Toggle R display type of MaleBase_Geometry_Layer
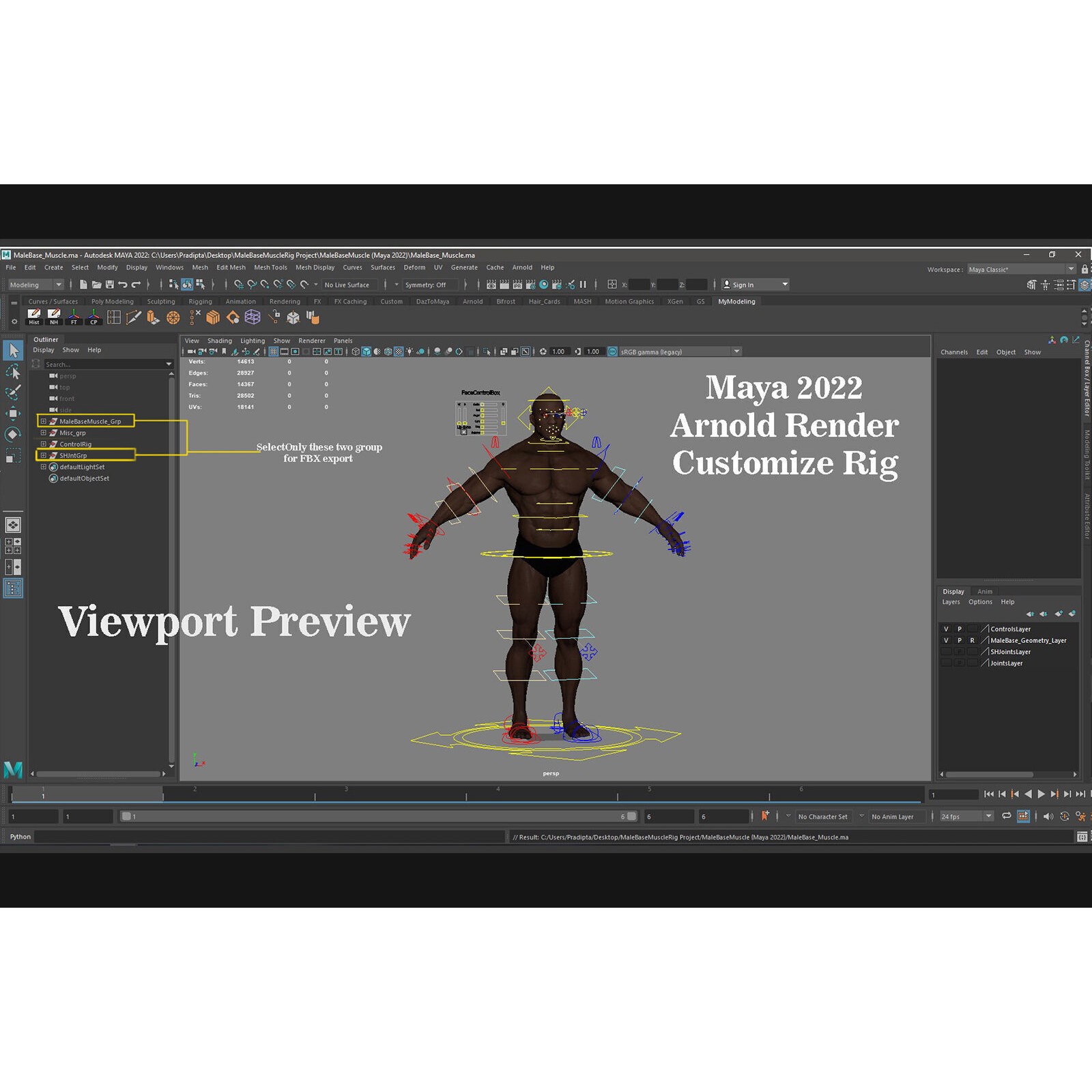The height and width of the screenshot is (1092, 1092). click(972, 640)
